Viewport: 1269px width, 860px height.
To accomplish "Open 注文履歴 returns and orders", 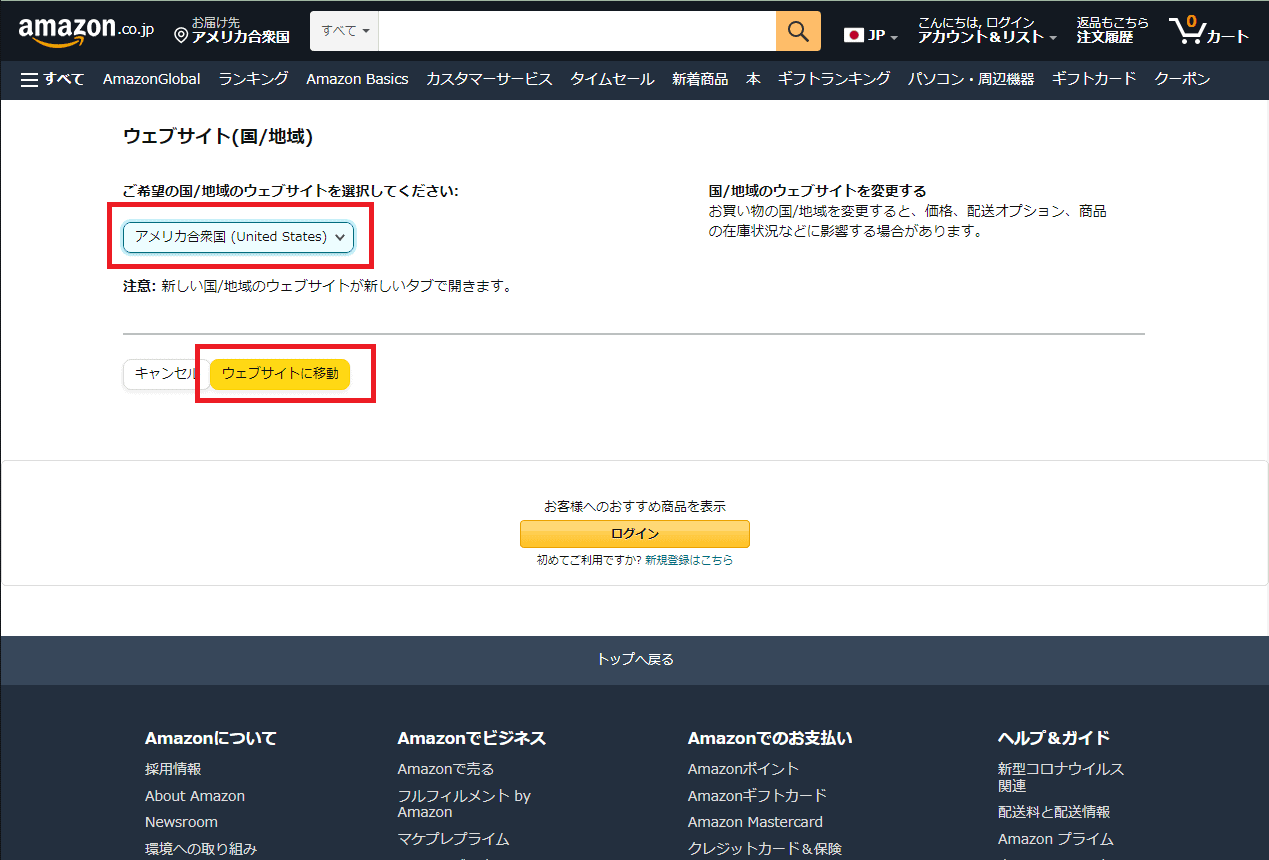I will point(1112,31).
